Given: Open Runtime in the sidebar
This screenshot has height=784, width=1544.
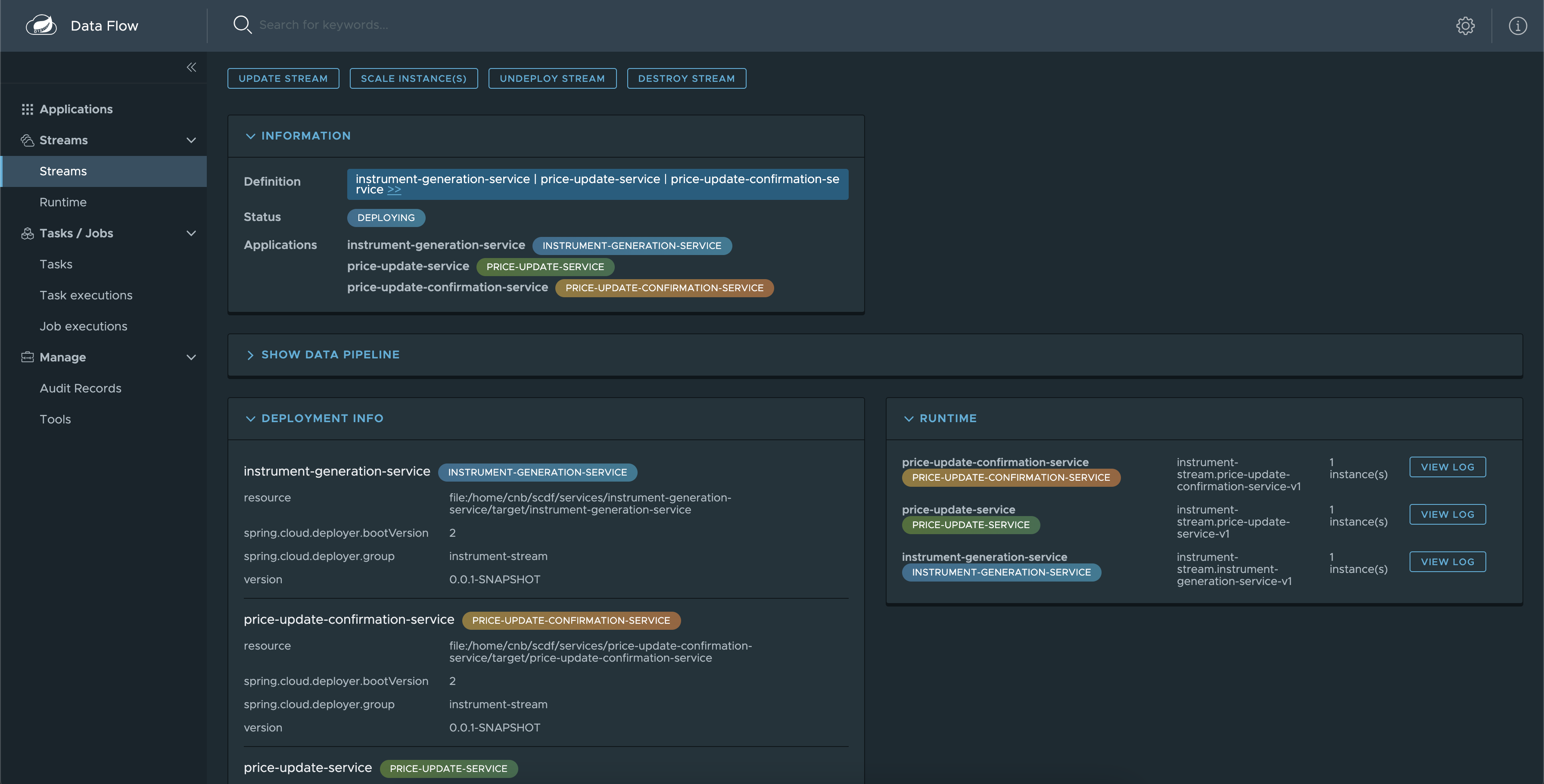Looking at the screenshot, I should (63, 202).
